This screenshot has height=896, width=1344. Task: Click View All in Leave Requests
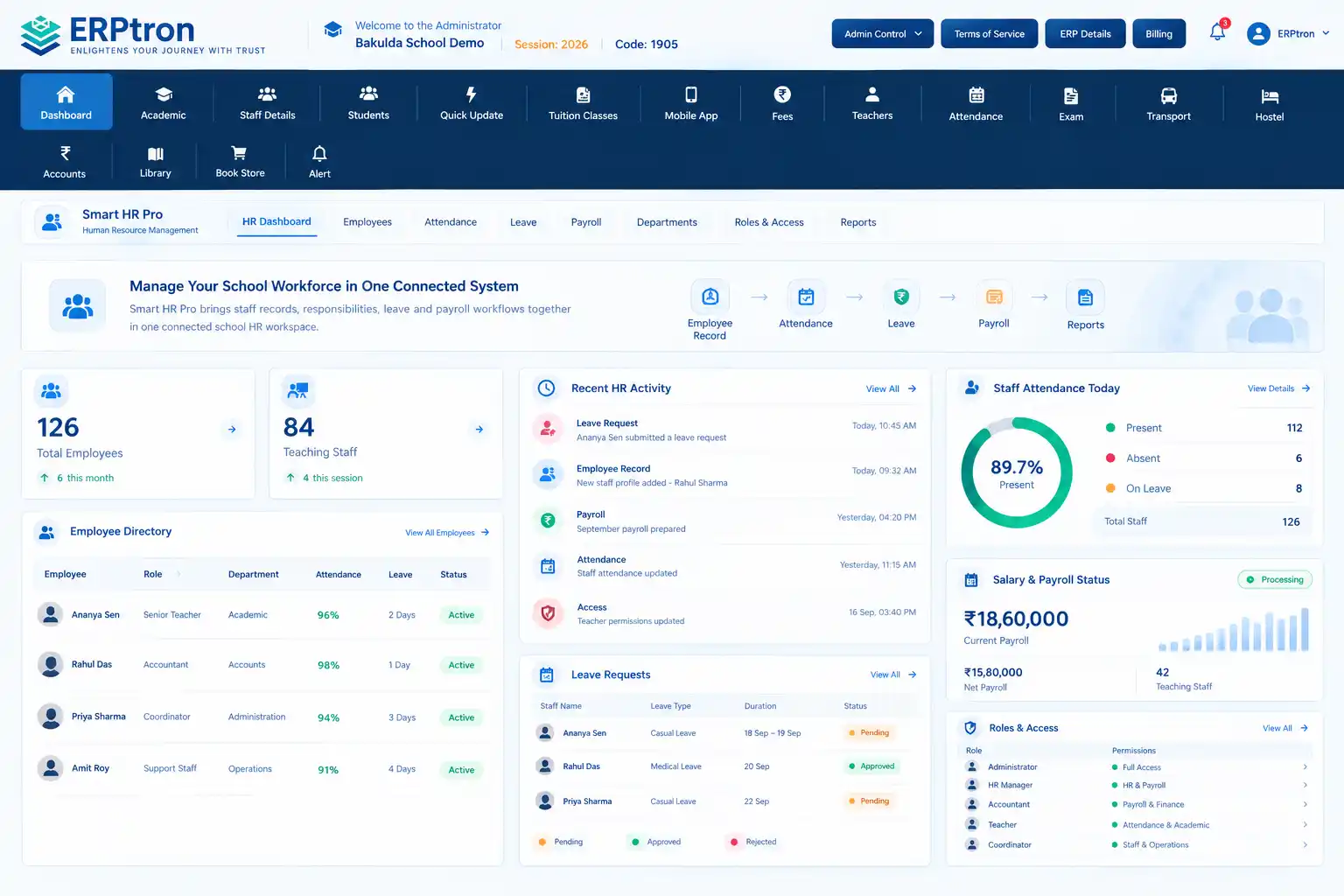[x=893, y=675]
